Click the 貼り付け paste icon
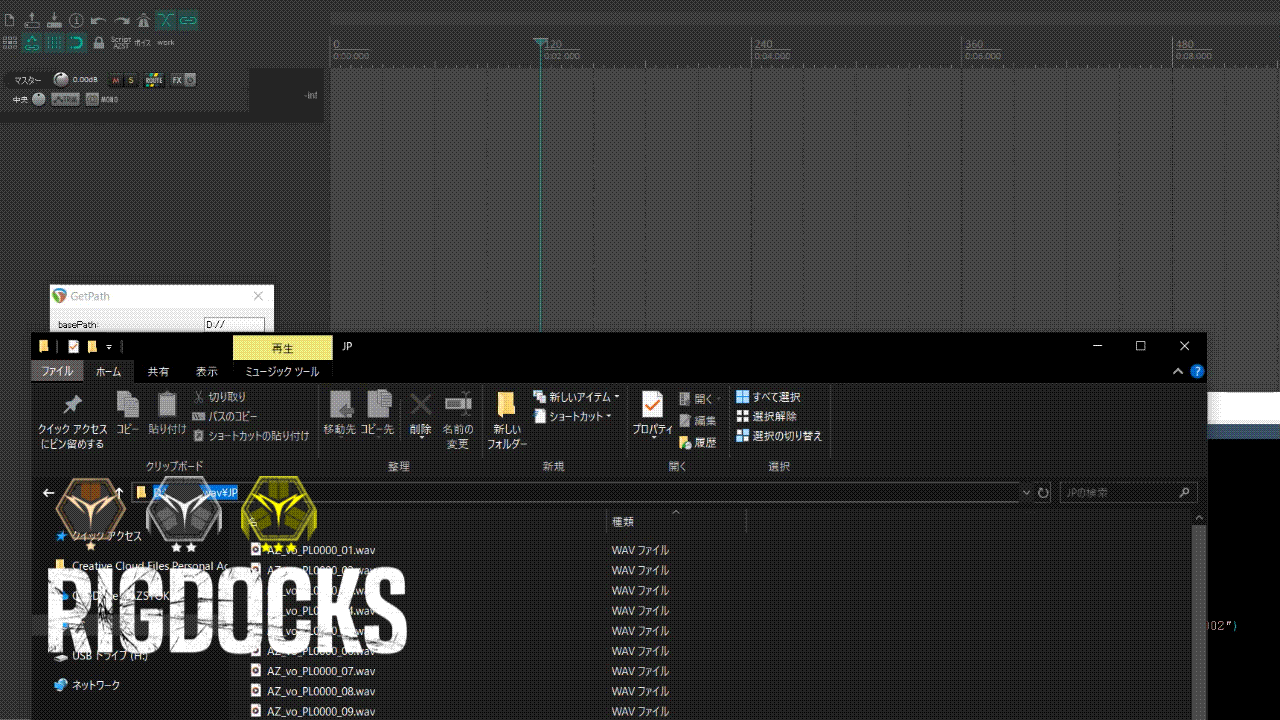Viewport: 1280px width, 720px height. point(167,404)
